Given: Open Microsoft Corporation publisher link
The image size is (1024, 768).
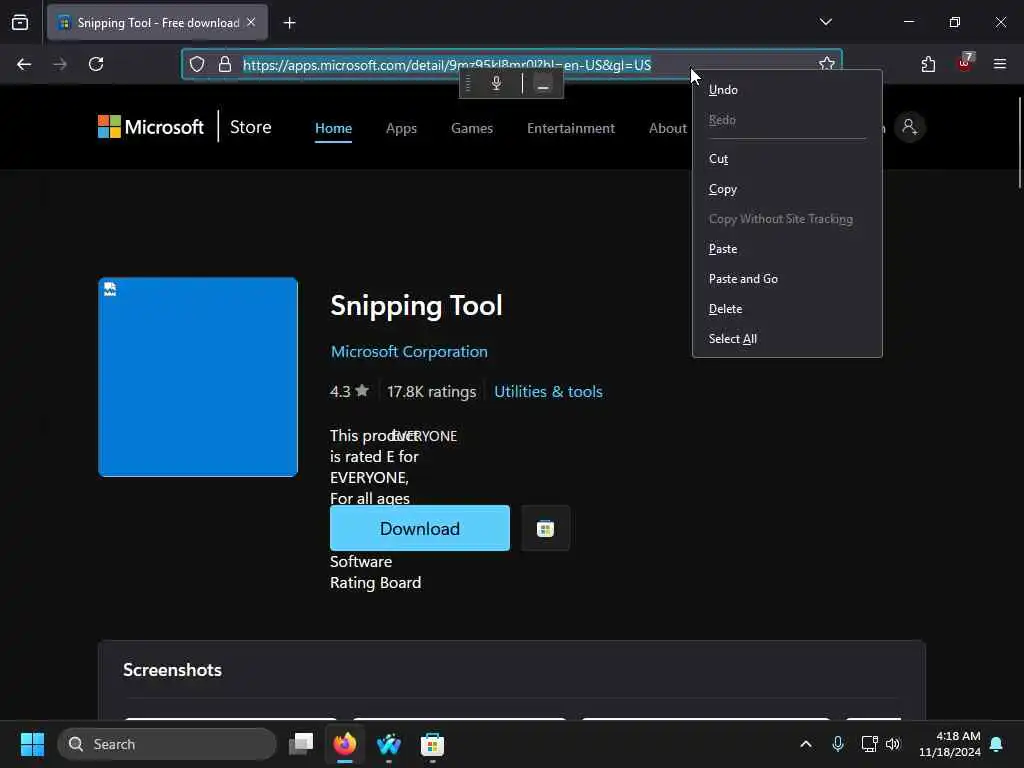Looking at the screenshot, I should (409, 351).
